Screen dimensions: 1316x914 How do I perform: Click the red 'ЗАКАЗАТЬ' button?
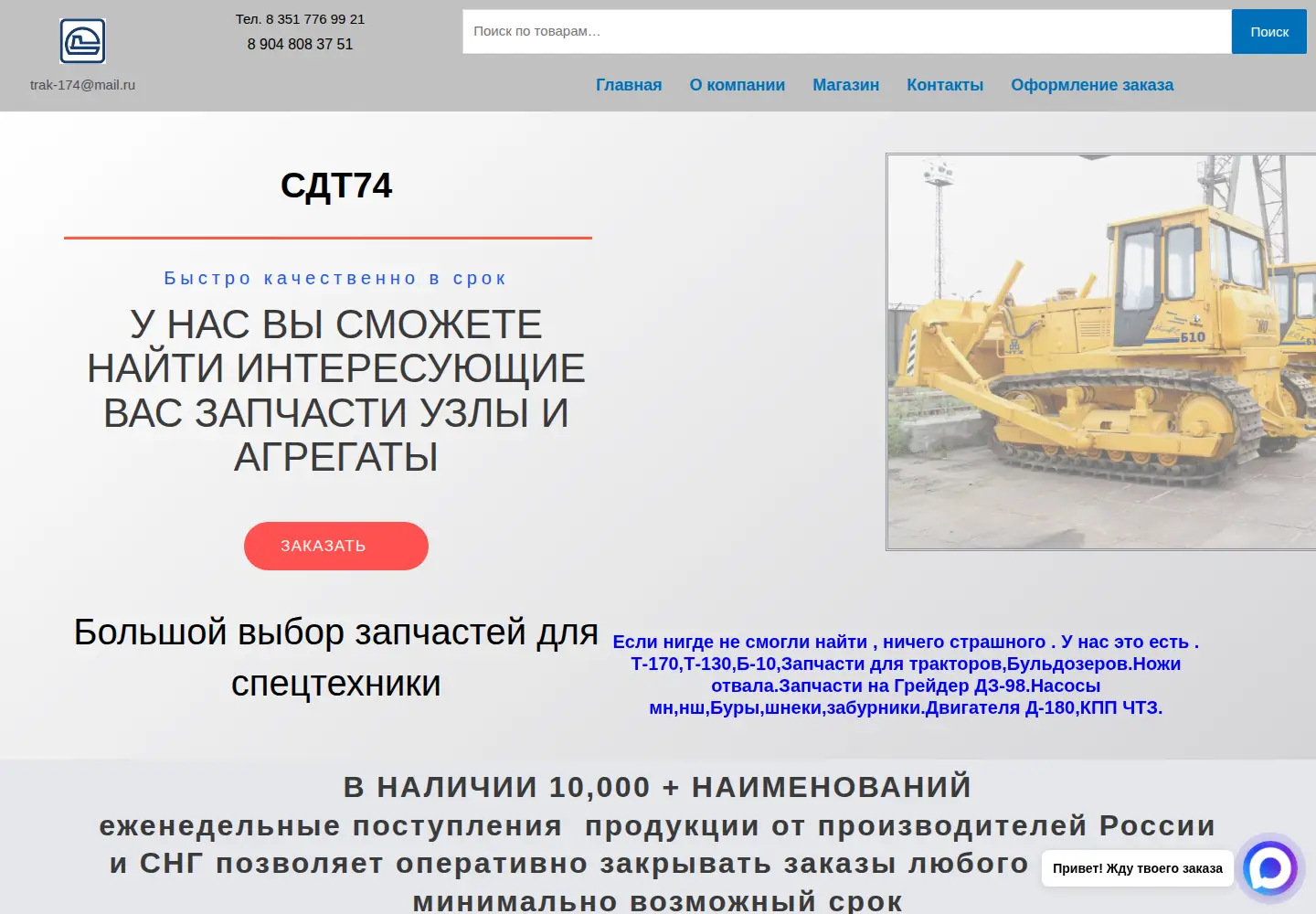(336, 546)
